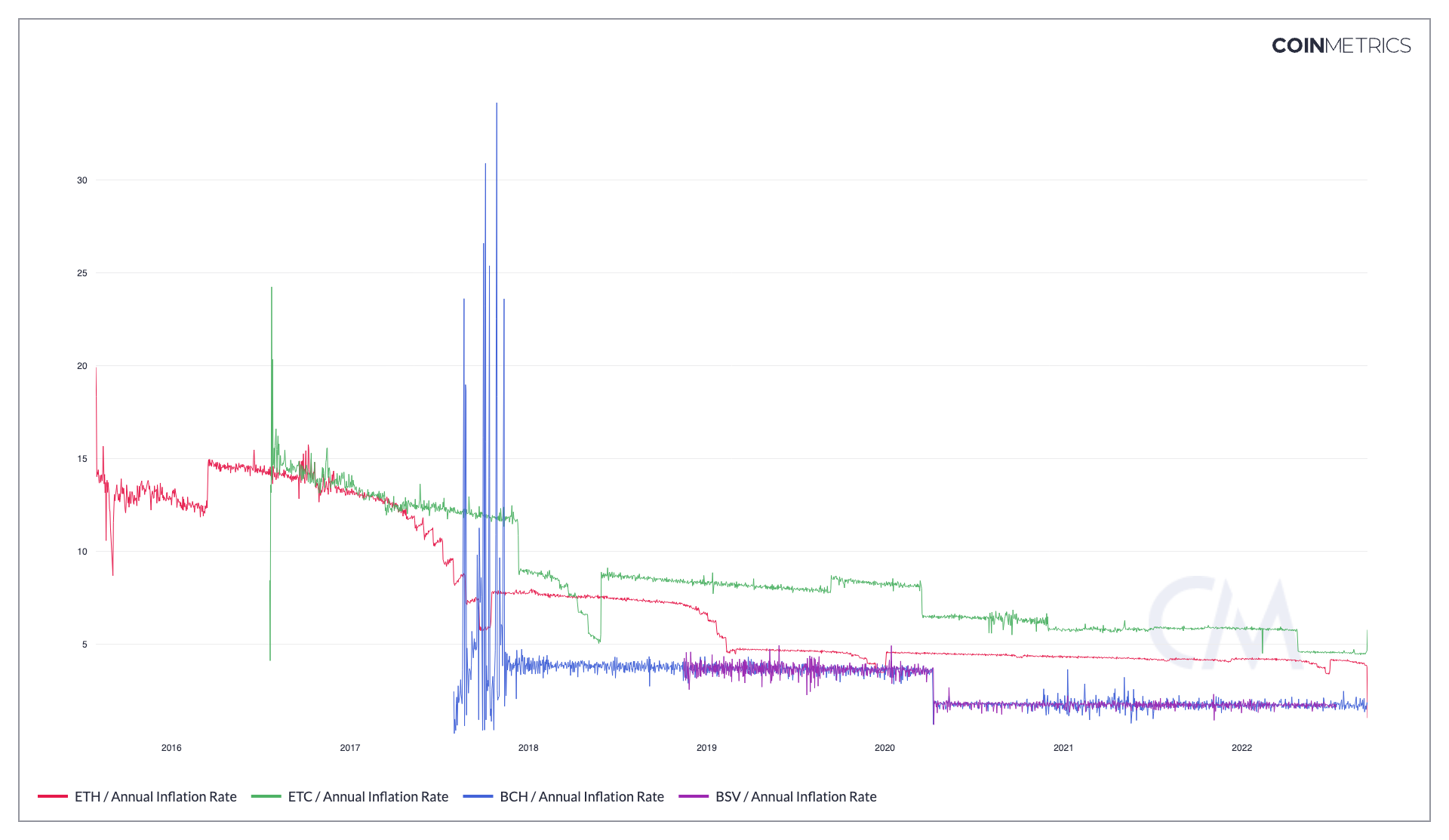1449x840 pixels.
Task: Click the COINMETRICS logo
Action: [1340, 46]
